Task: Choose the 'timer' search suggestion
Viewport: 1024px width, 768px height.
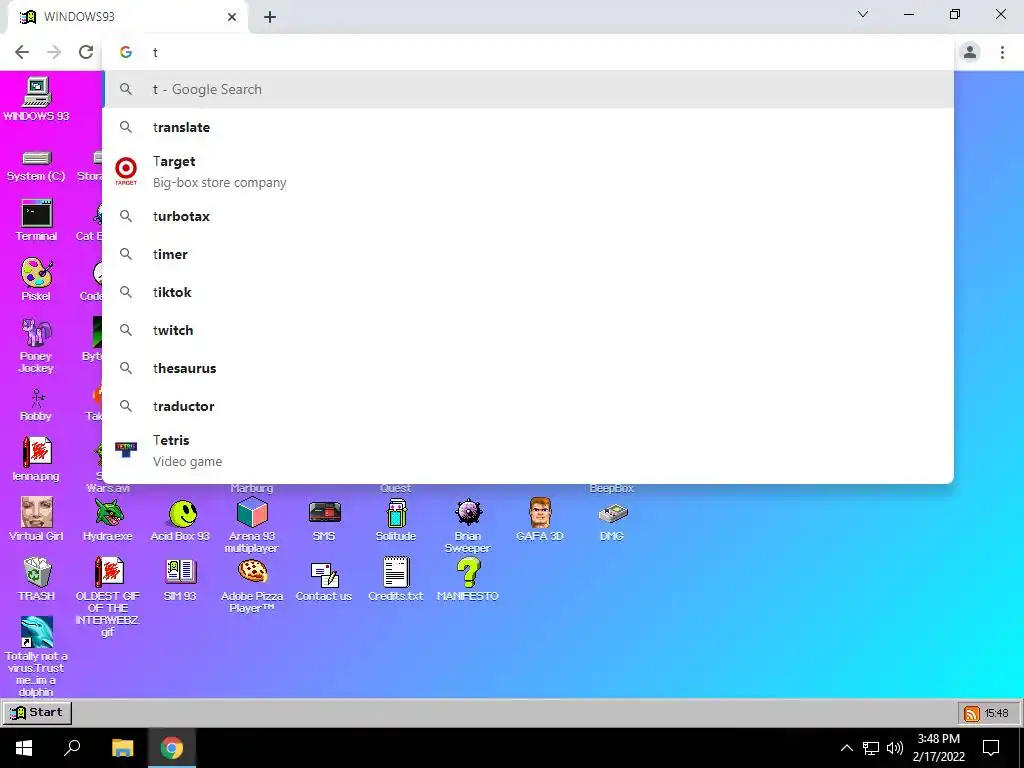Action: pyautogui.click(x=528, y=254)
